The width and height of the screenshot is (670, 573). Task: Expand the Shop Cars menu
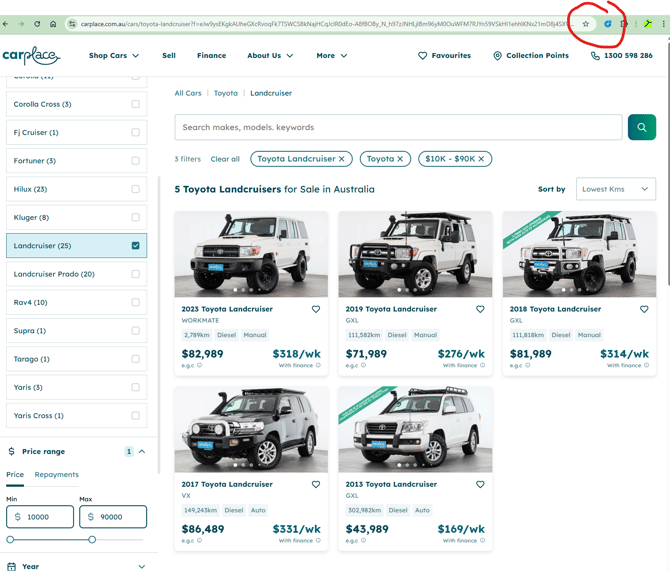[114, 56]
